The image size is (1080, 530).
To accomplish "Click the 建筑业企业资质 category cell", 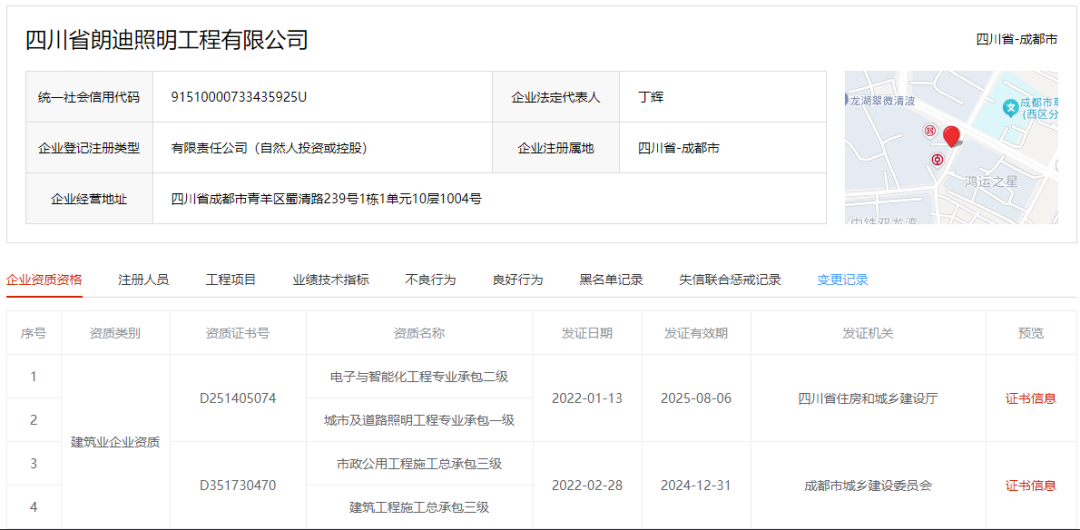I will point(115,442).
